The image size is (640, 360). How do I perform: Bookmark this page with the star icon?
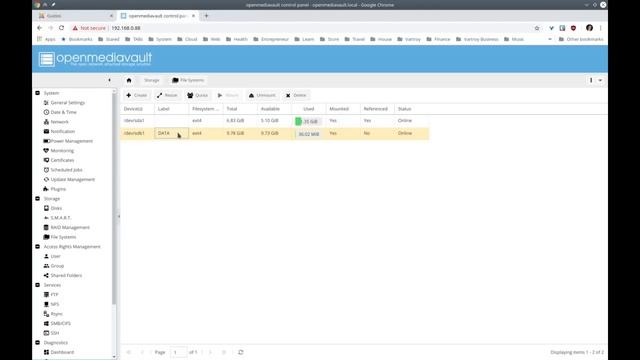pyautogui.click(x=537, y=28)
